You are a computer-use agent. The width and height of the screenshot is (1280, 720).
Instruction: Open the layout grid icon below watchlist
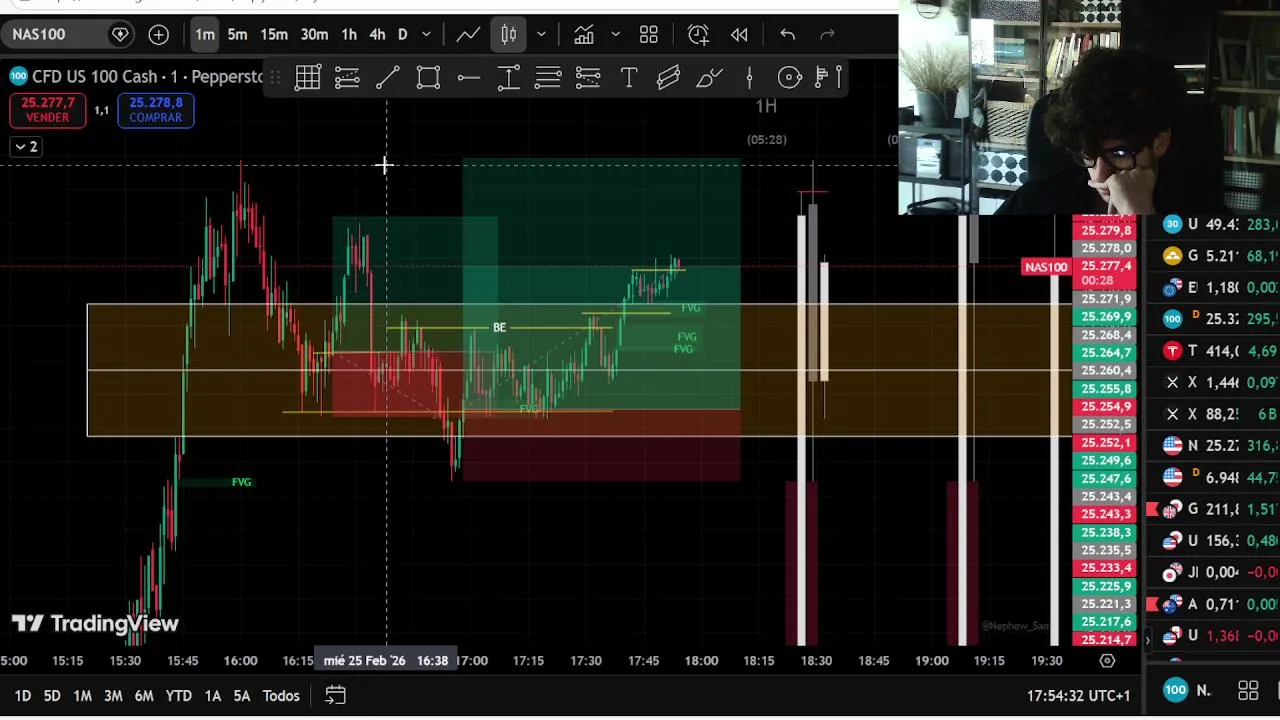[x=1248, y=691]
